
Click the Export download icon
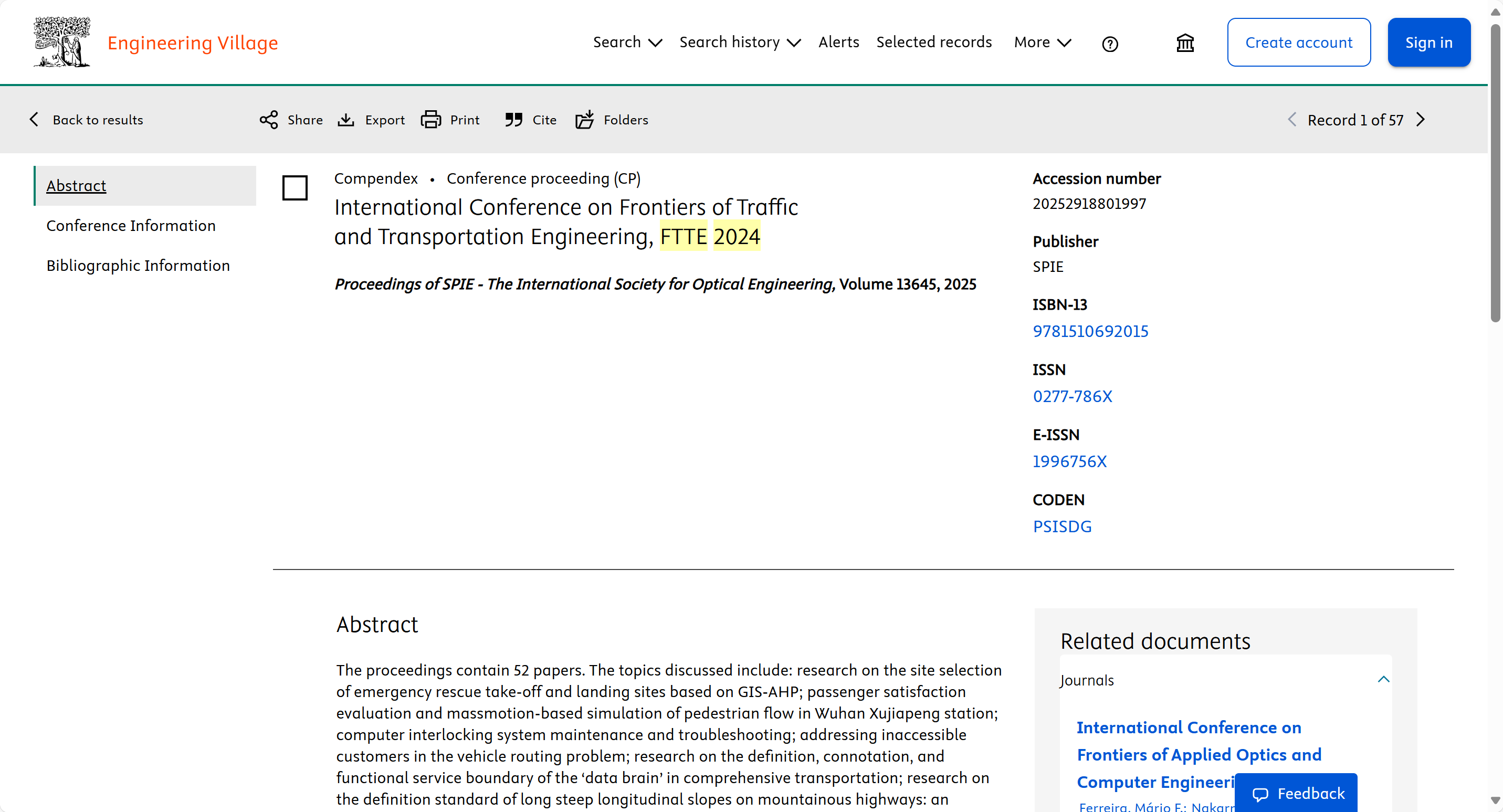[346, 120]
